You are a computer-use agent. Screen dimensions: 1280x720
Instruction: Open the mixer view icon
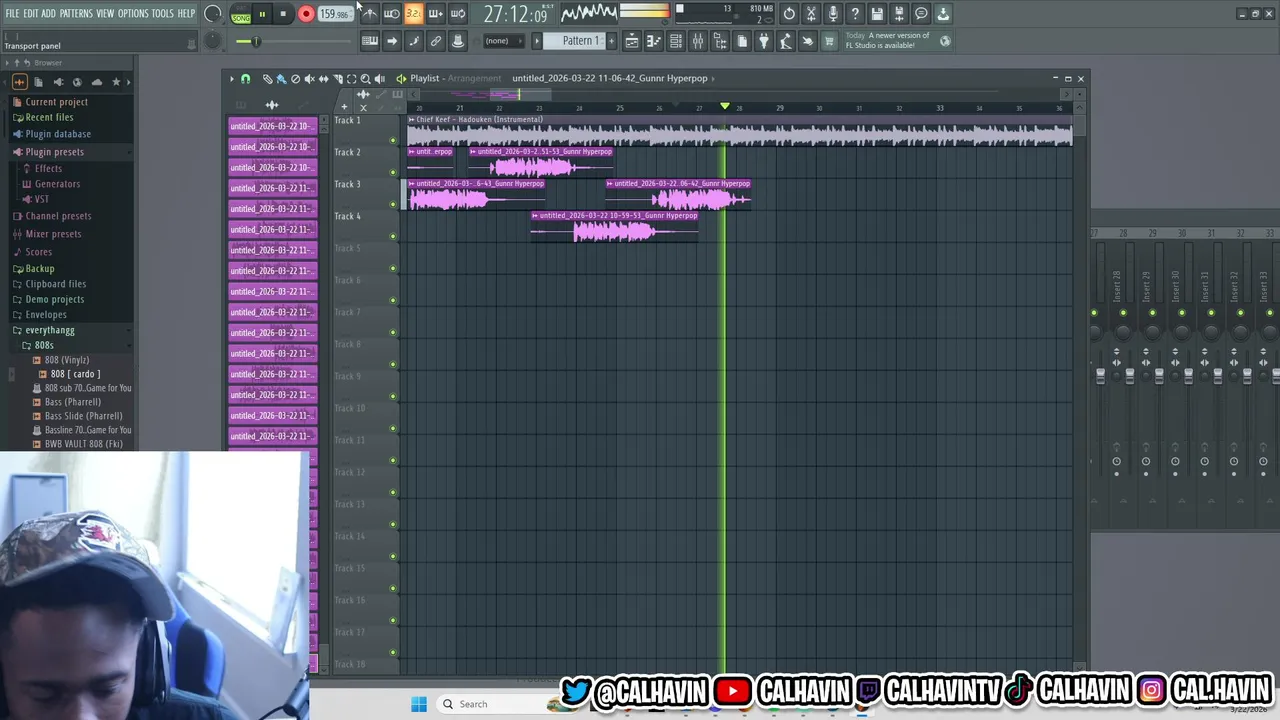tap(698, 41)
